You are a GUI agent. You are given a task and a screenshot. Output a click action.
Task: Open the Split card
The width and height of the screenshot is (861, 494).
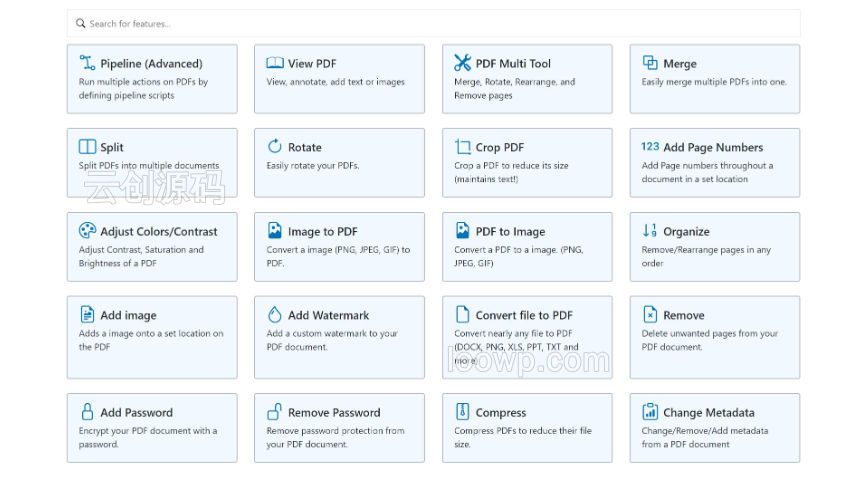coord(152,163)
